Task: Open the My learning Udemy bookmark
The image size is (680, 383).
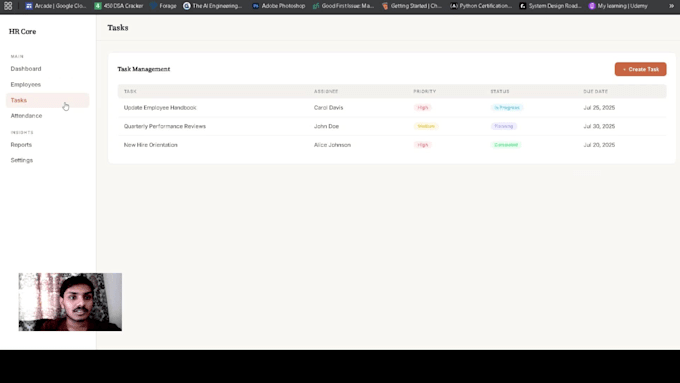Action: pyautogui.click(x=618, y=6)
